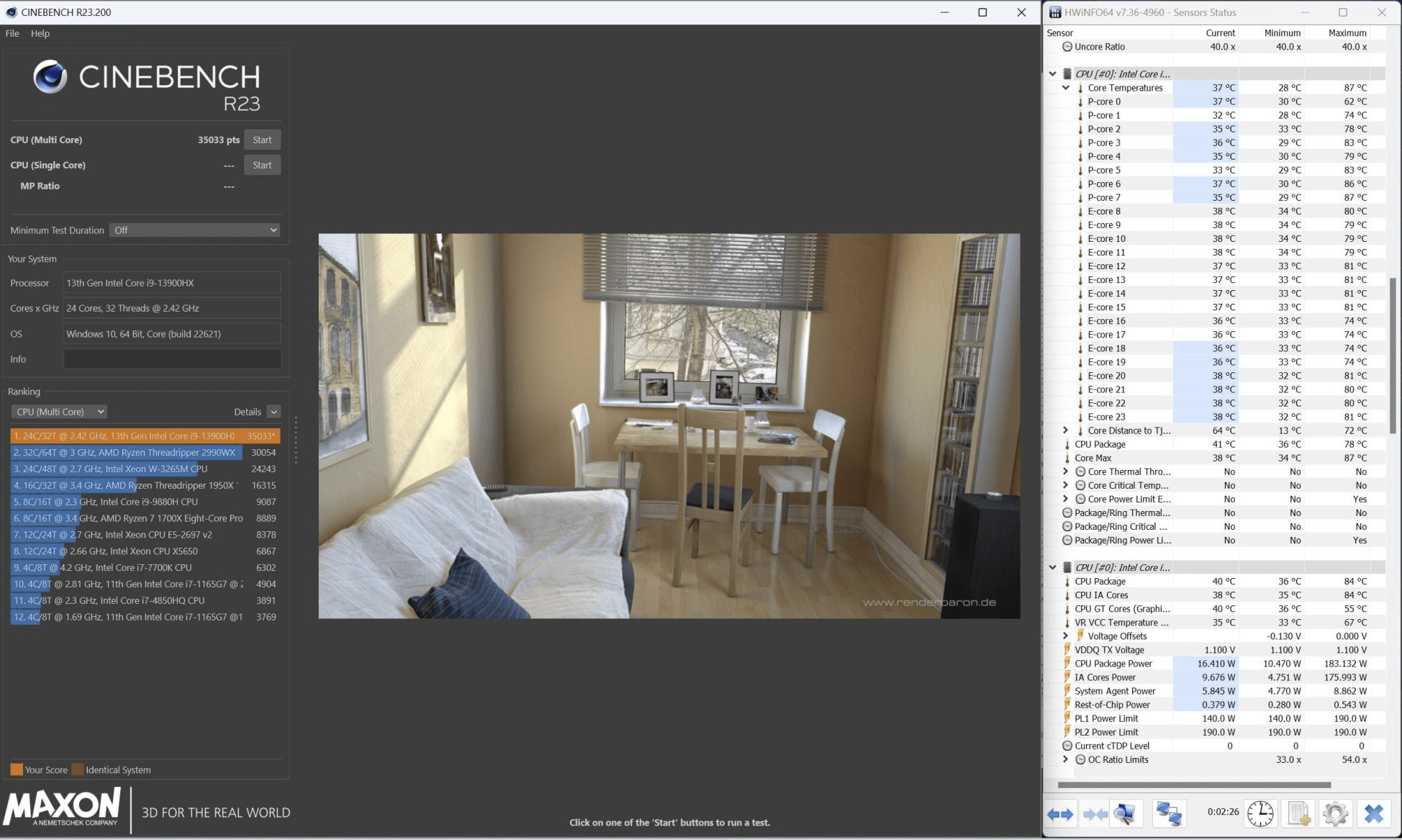This screenshot has height=840, width=1402.
Task: Click the E-core 23 thermometer icon
Action: click(x=1080, y=417)
